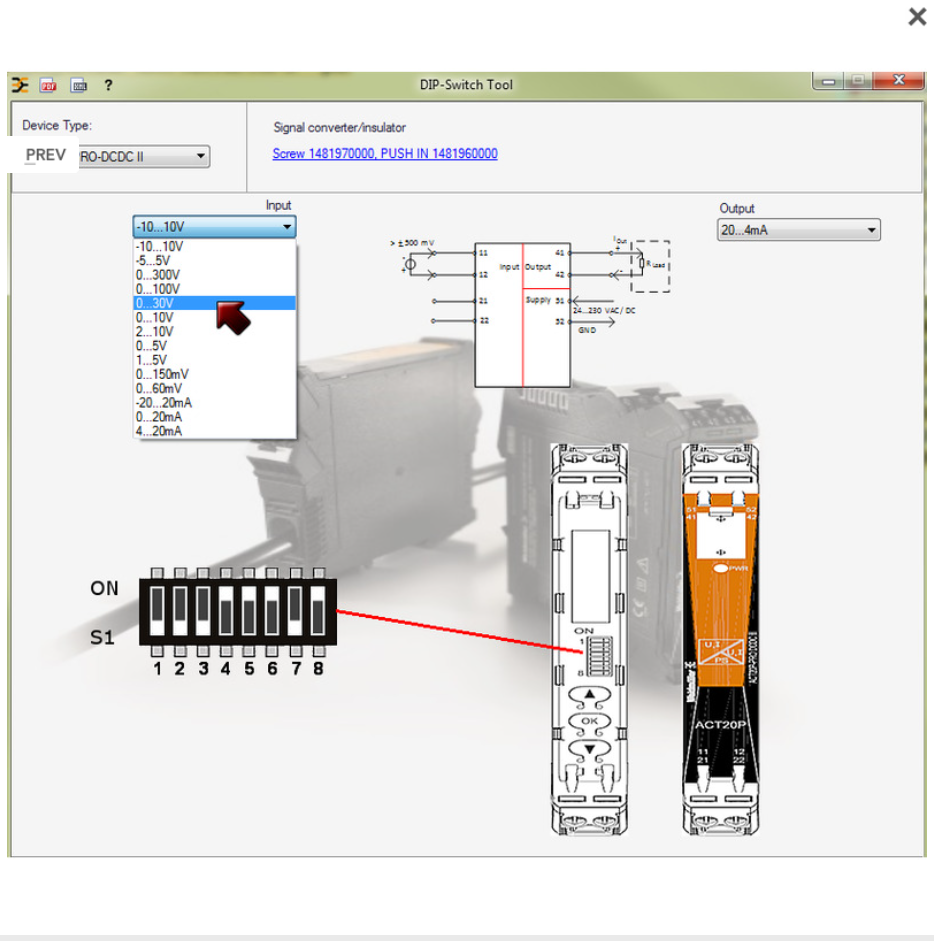Select -5...5V from the input list
The image size is (934, 941).
coord(214,260)
